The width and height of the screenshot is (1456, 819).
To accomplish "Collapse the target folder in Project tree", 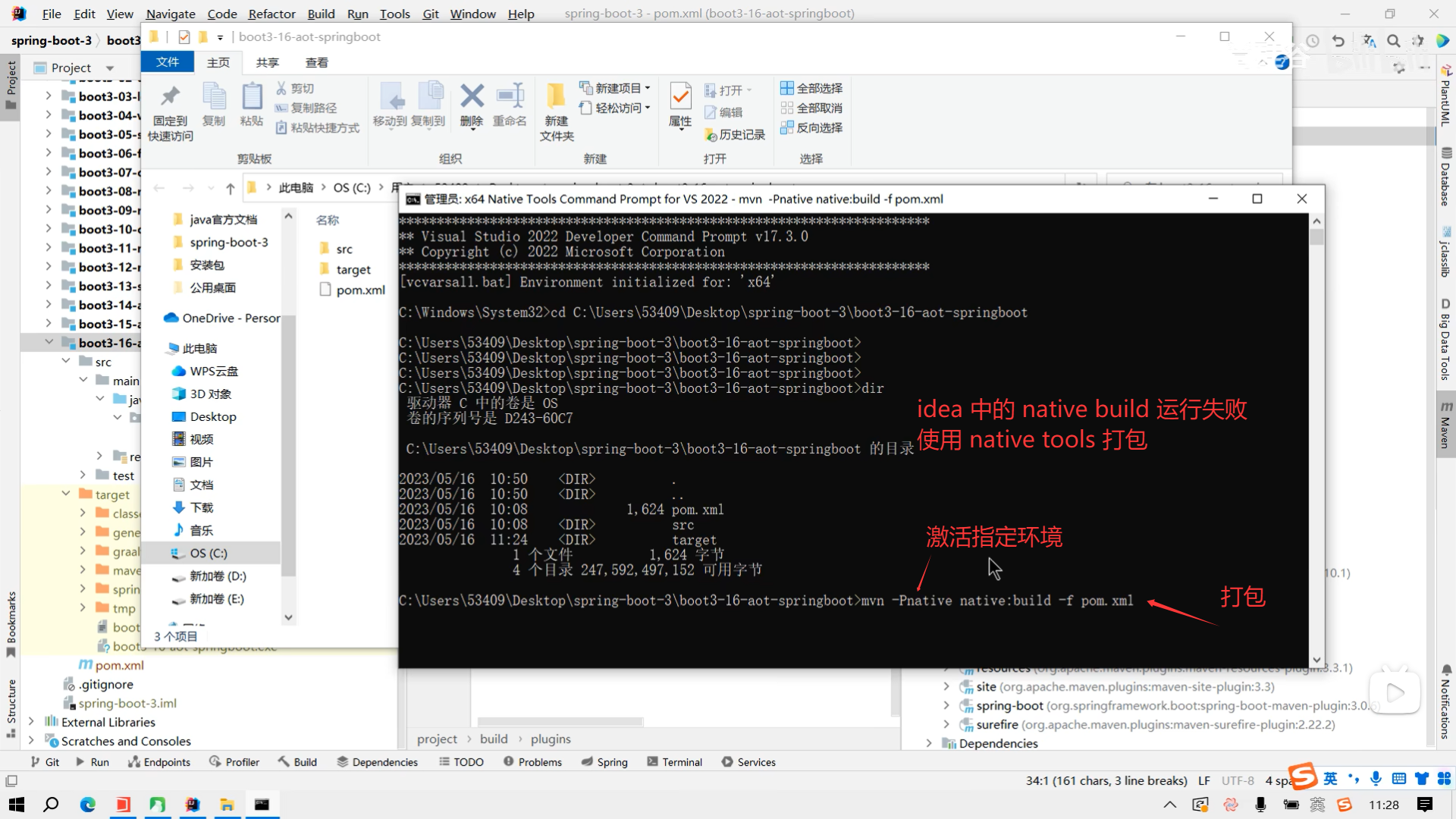I will click(x=66, y=494).
